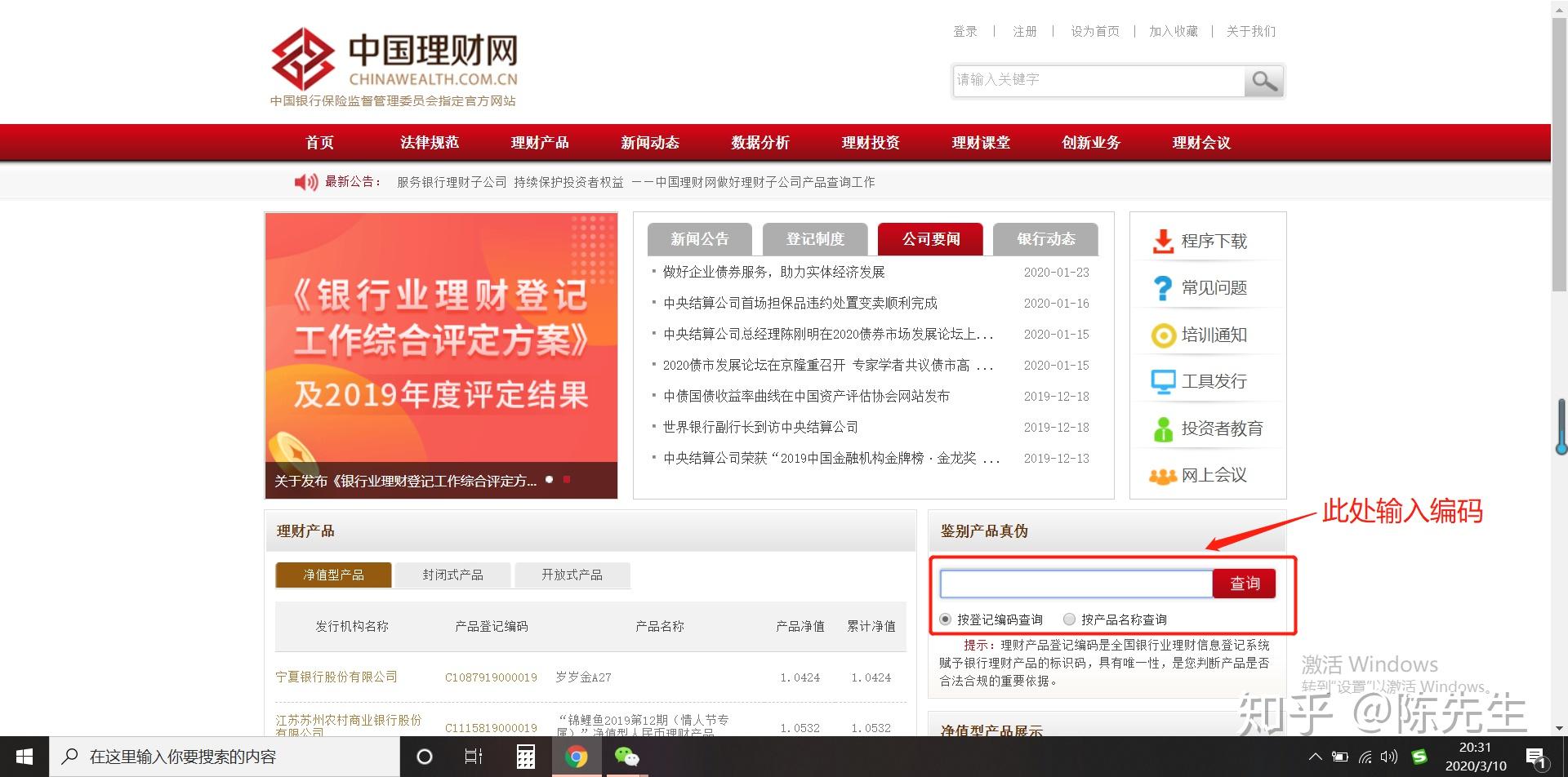Launch Calculator from the taskbar
The height and width of the screenshot is (777, 1568).
[x=525, y=757]
